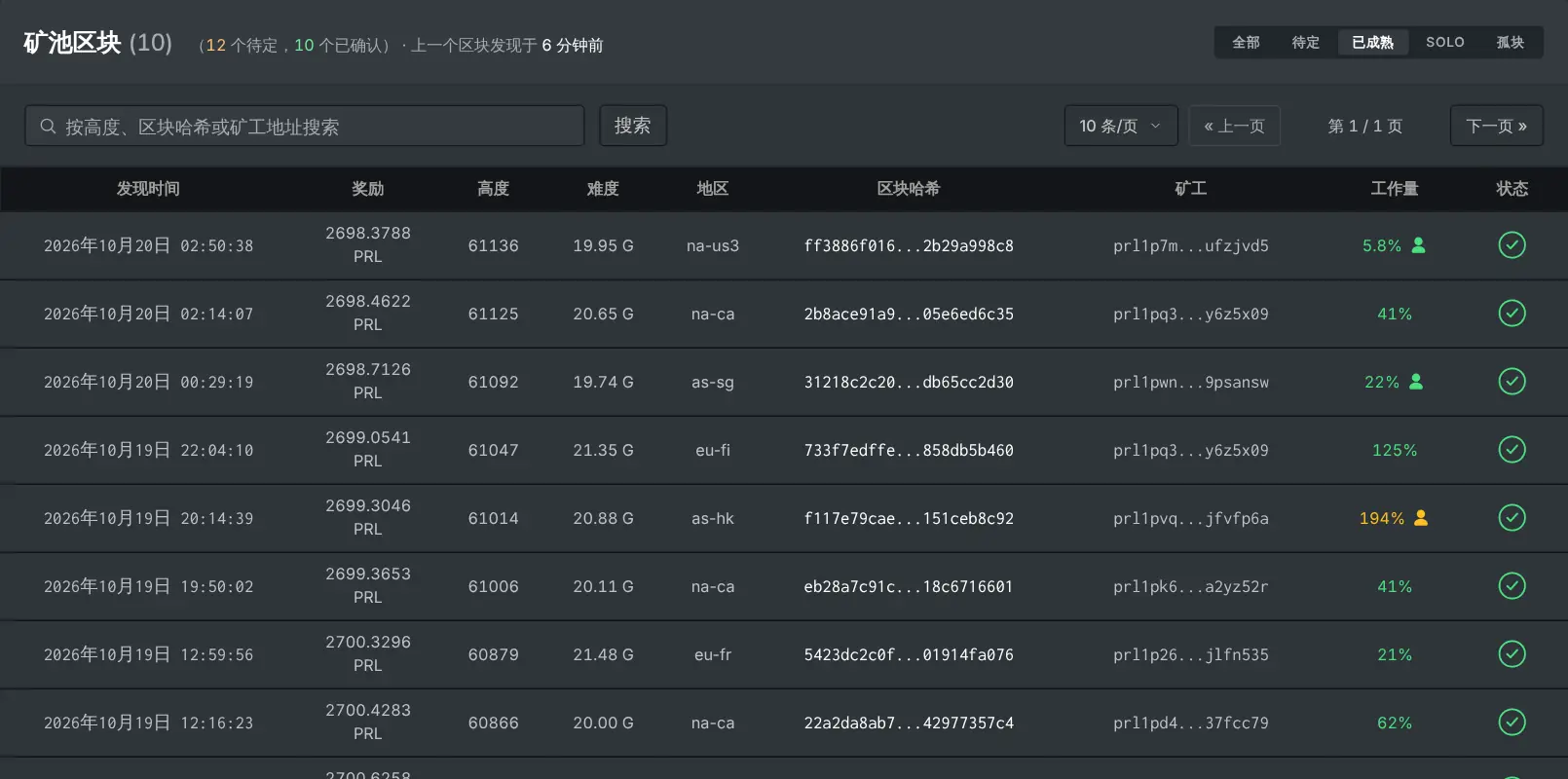The height and width of the screenshot is (779, 1568).
Task: Click the search magnifier icon
Action: 48,127
